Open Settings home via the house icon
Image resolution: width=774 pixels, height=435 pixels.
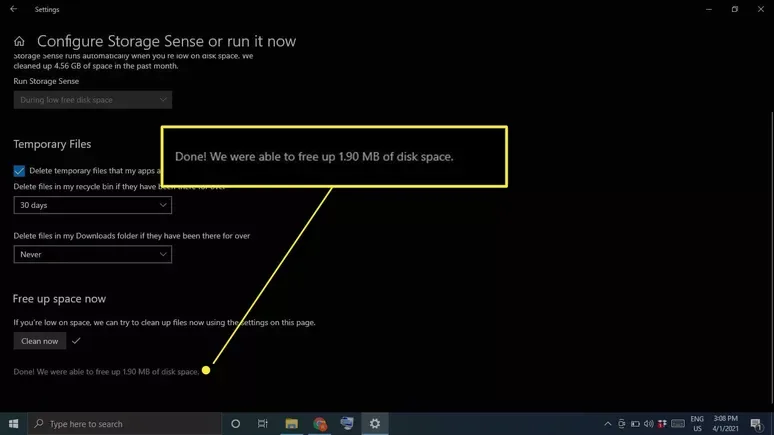point(19,41)
